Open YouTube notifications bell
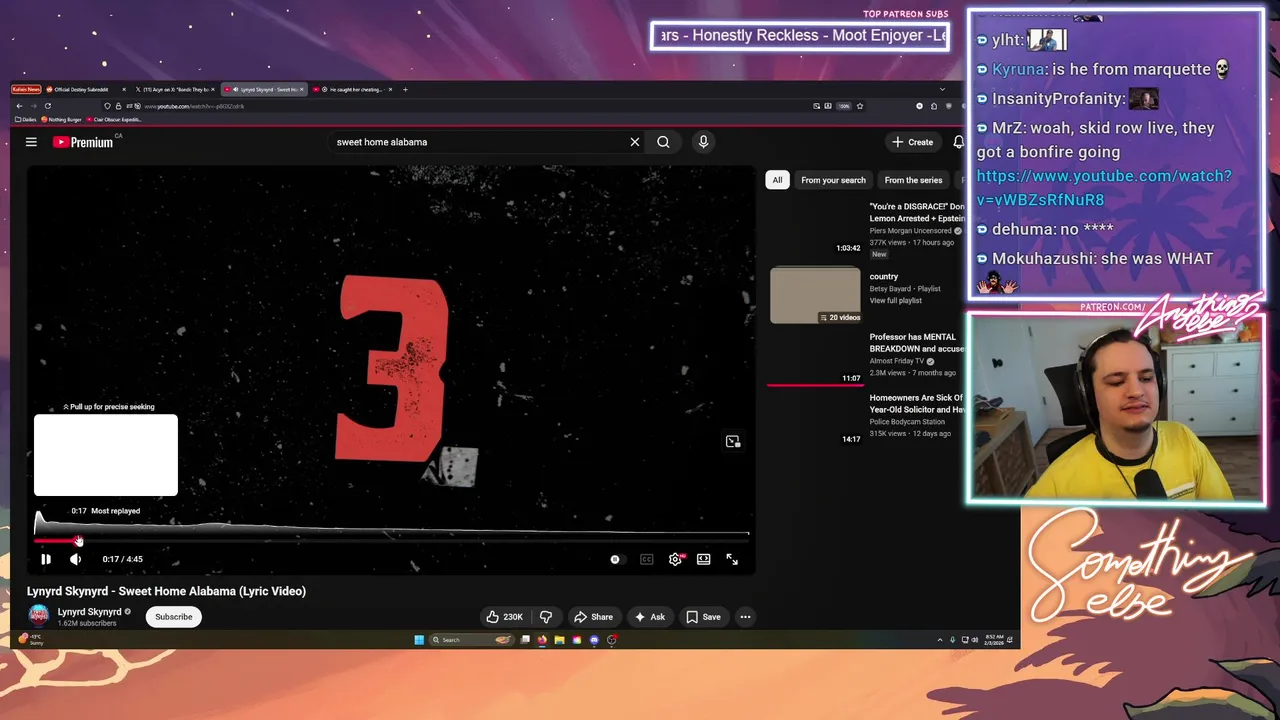 click(958, 142)
